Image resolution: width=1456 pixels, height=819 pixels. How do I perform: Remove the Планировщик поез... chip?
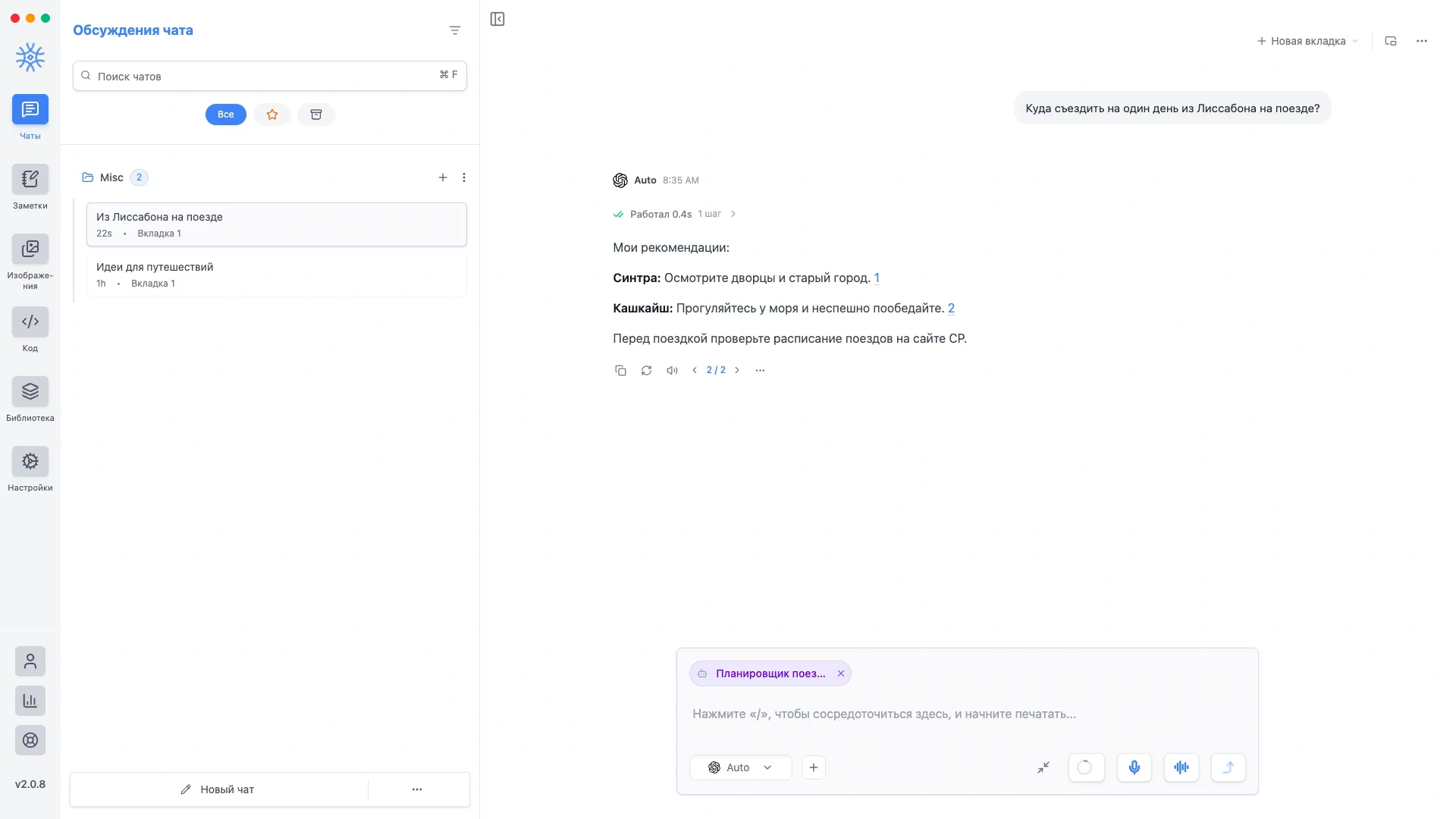coord(841,673)
